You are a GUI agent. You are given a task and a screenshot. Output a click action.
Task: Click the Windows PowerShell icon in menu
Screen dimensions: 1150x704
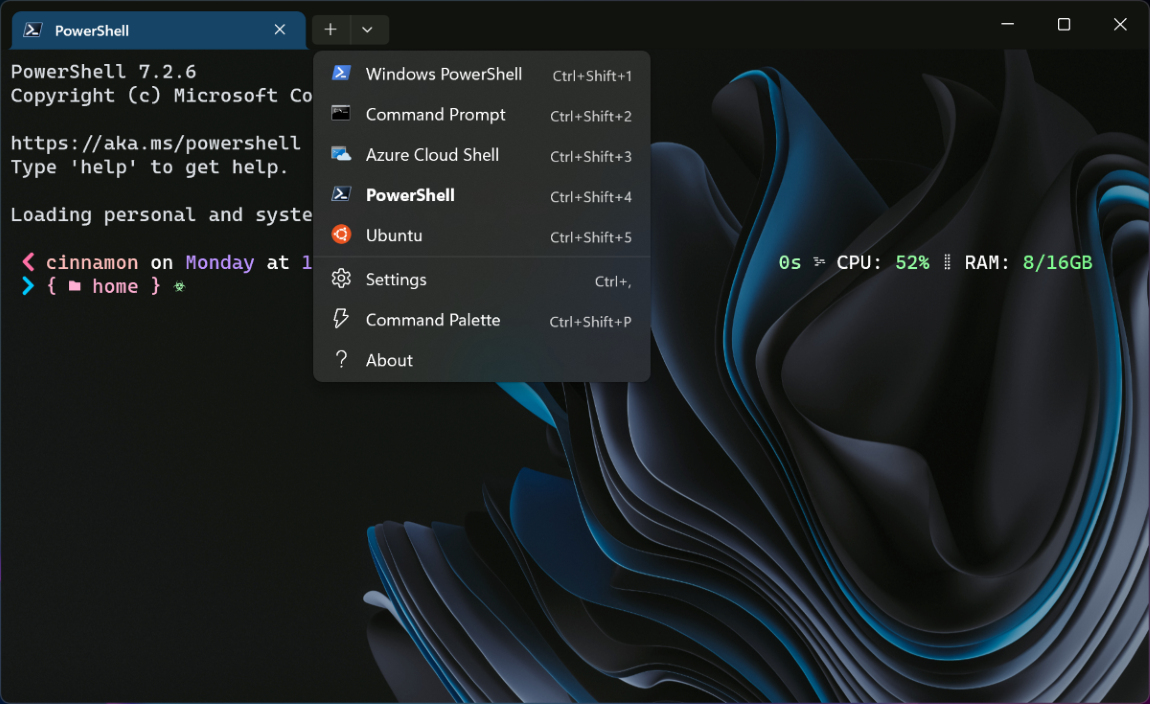(341, 74)
